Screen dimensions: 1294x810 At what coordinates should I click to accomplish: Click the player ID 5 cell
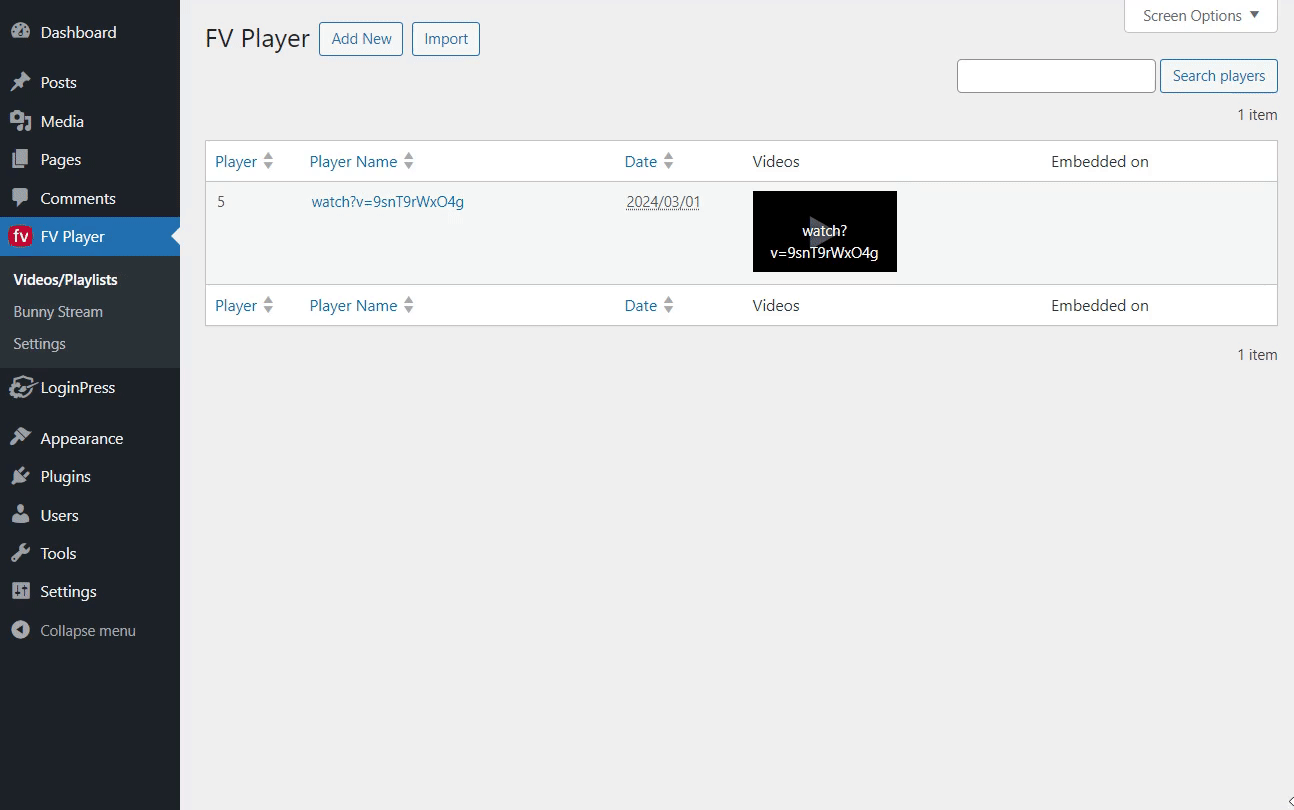[x=221, y=201]
